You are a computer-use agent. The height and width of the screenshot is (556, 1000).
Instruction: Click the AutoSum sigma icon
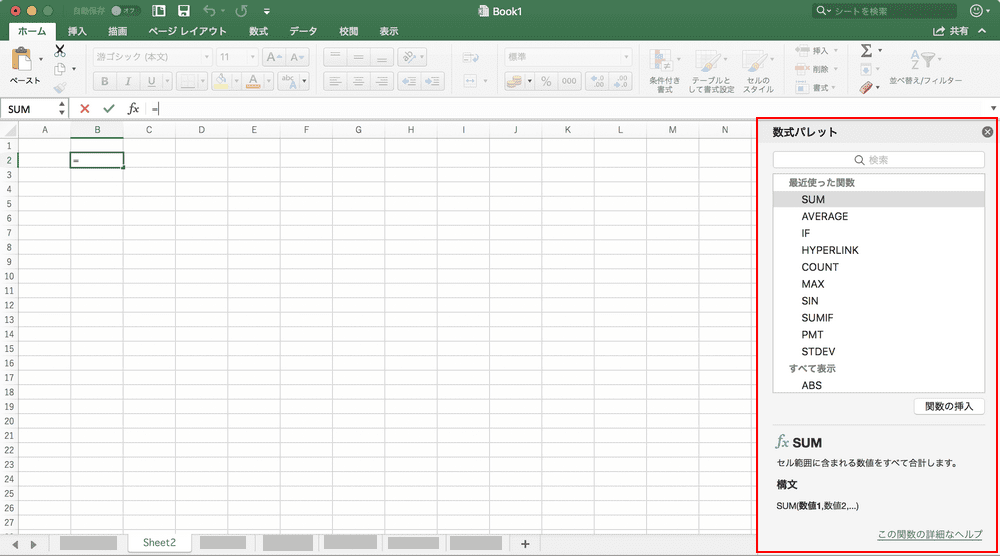point(866,50)
